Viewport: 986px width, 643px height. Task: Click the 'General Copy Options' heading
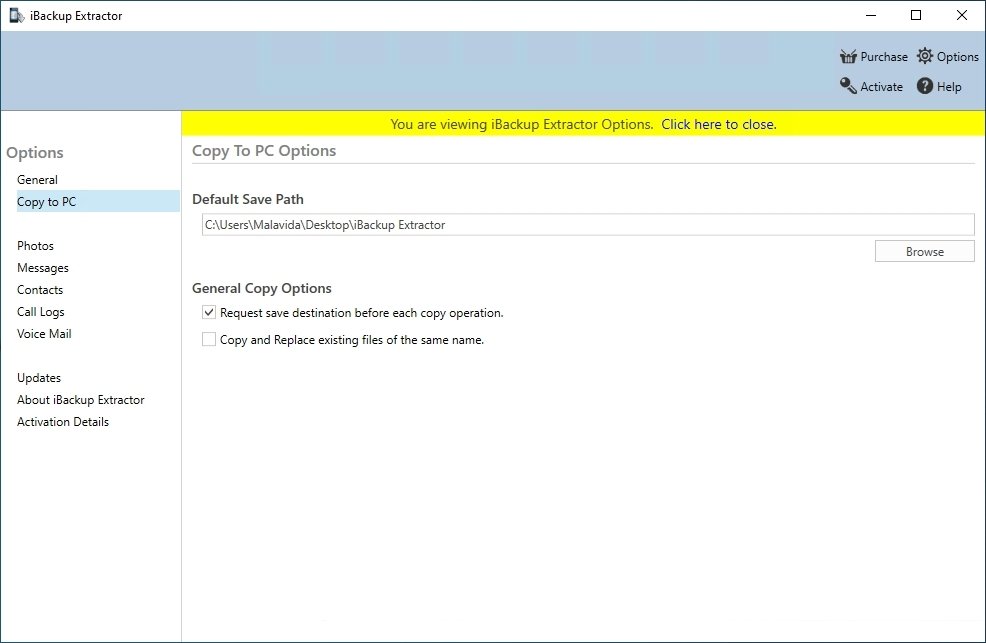(x=262, y=289)
